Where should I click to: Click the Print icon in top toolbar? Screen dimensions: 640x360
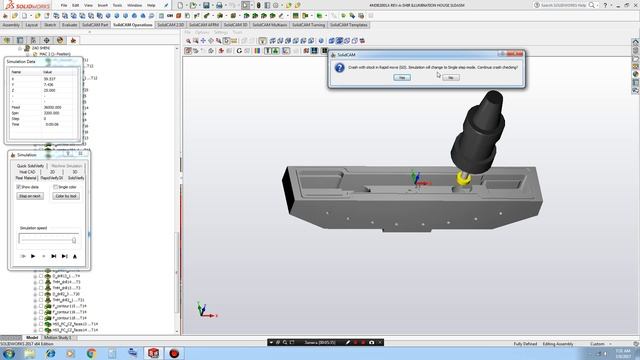219,5
